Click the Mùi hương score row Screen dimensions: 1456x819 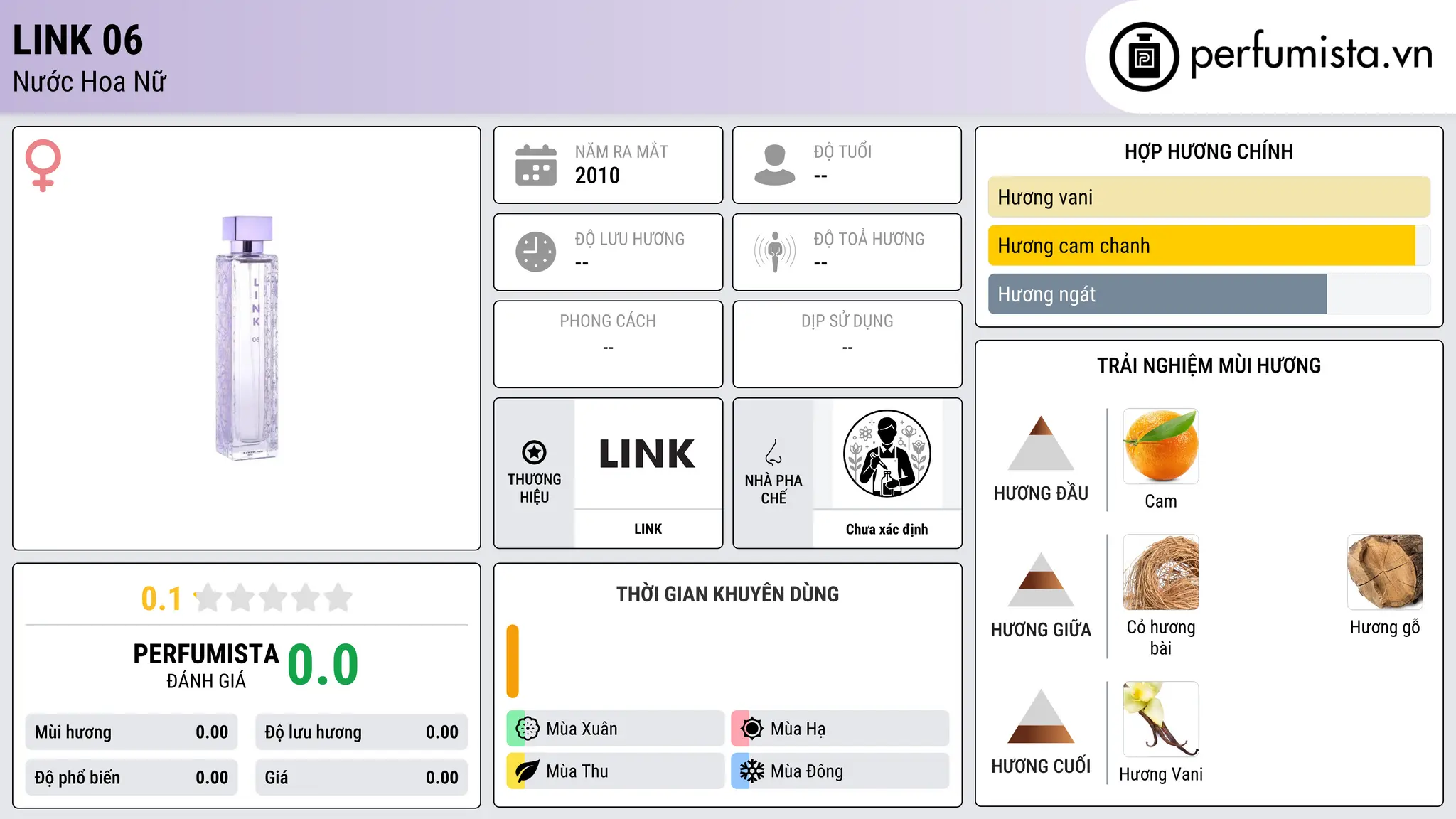click(x=132, y=732)
